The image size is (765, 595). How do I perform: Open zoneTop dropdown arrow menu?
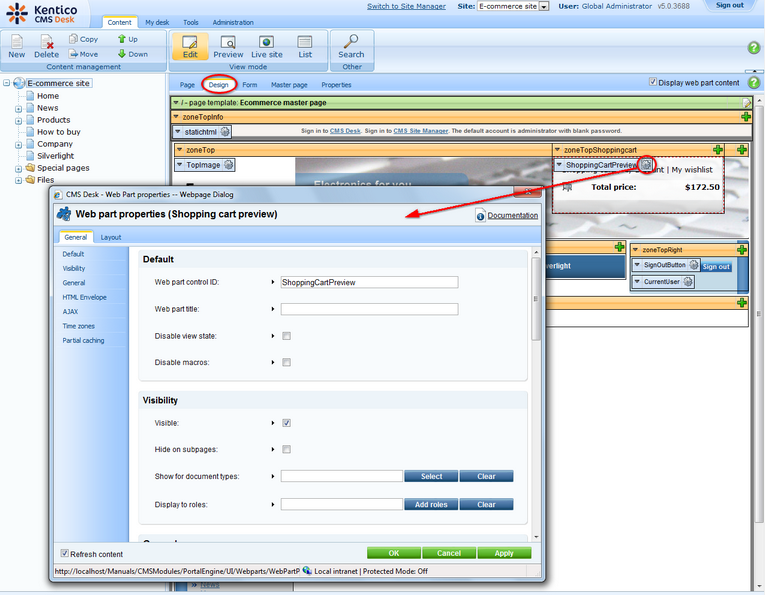180,150
